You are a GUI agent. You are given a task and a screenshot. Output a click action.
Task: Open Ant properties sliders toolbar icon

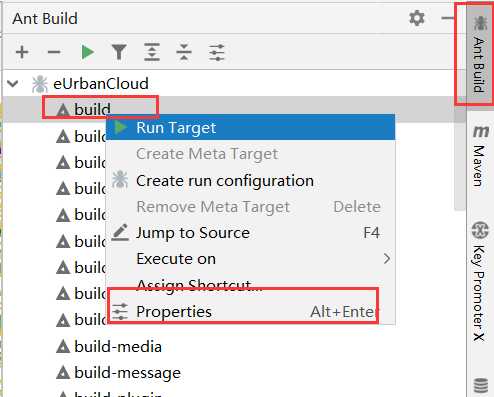tap(217, 52)
